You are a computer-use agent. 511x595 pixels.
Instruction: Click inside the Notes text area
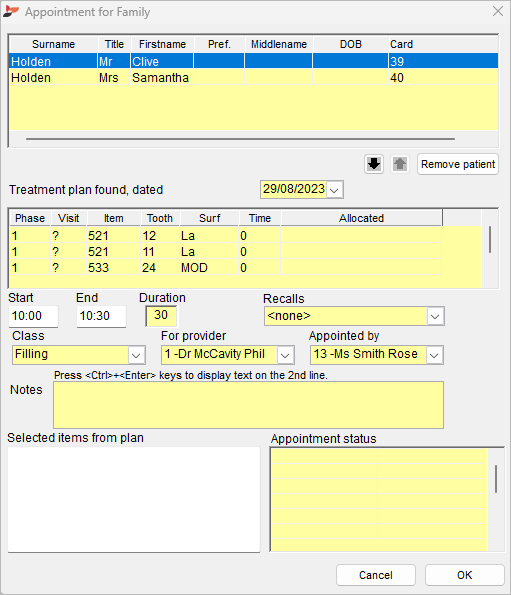pos(248,405)
